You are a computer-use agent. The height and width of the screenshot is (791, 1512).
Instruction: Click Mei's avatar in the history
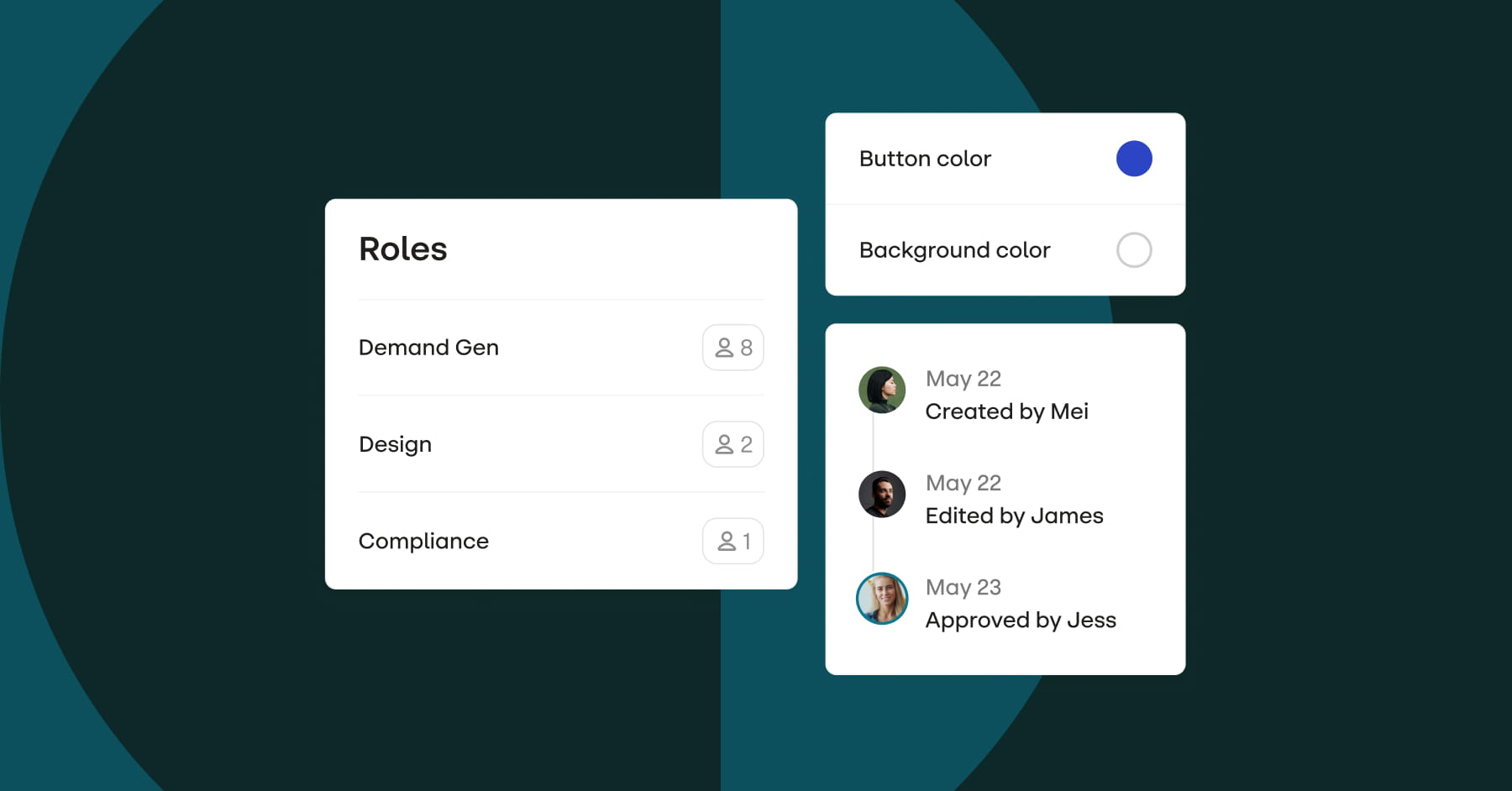[x=882, y=390]
